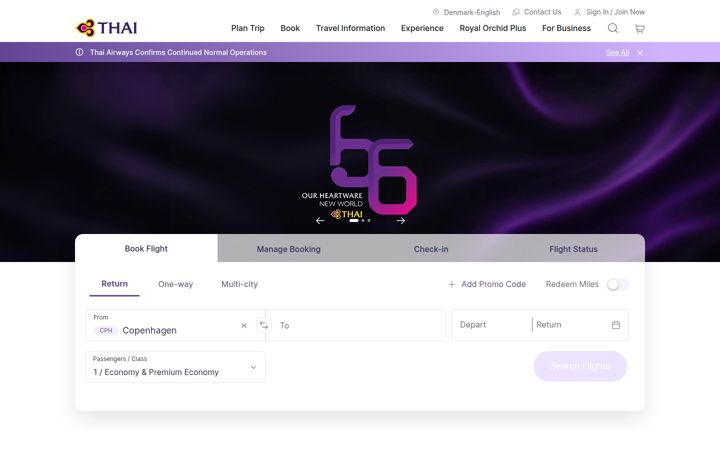Click the Depart date field

[x=491, y=325]
